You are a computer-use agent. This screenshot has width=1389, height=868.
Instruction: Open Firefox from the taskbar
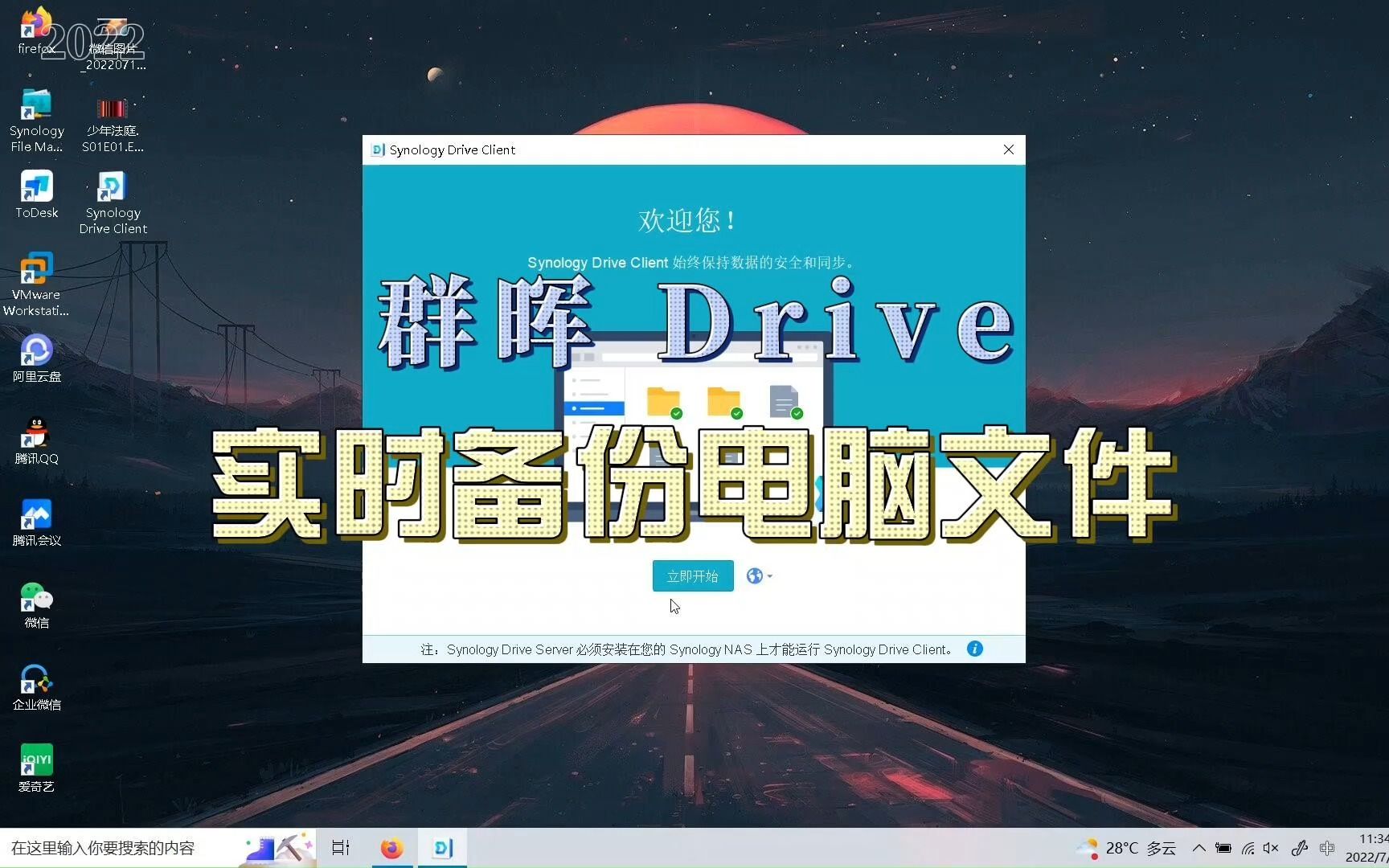coord(392,847)
